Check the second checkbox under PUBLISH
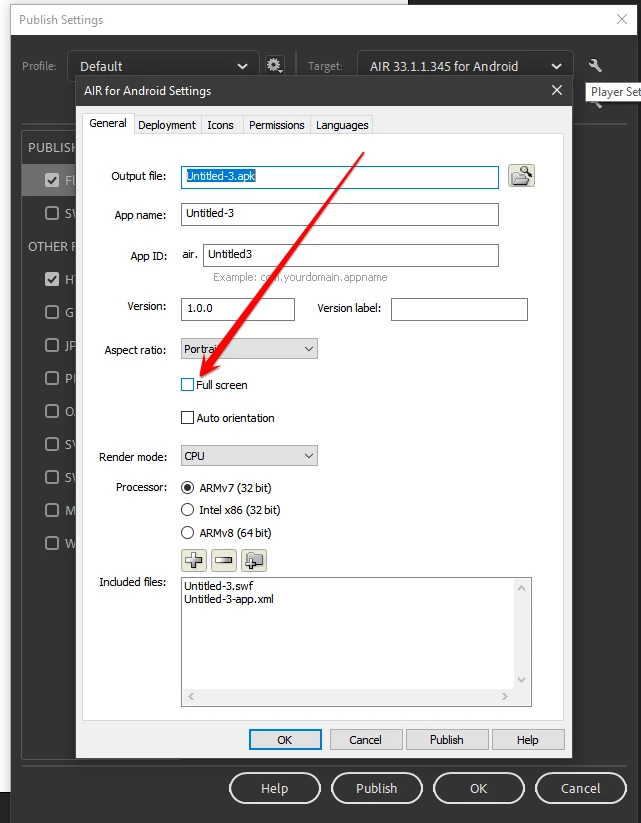 pos(52,213)
